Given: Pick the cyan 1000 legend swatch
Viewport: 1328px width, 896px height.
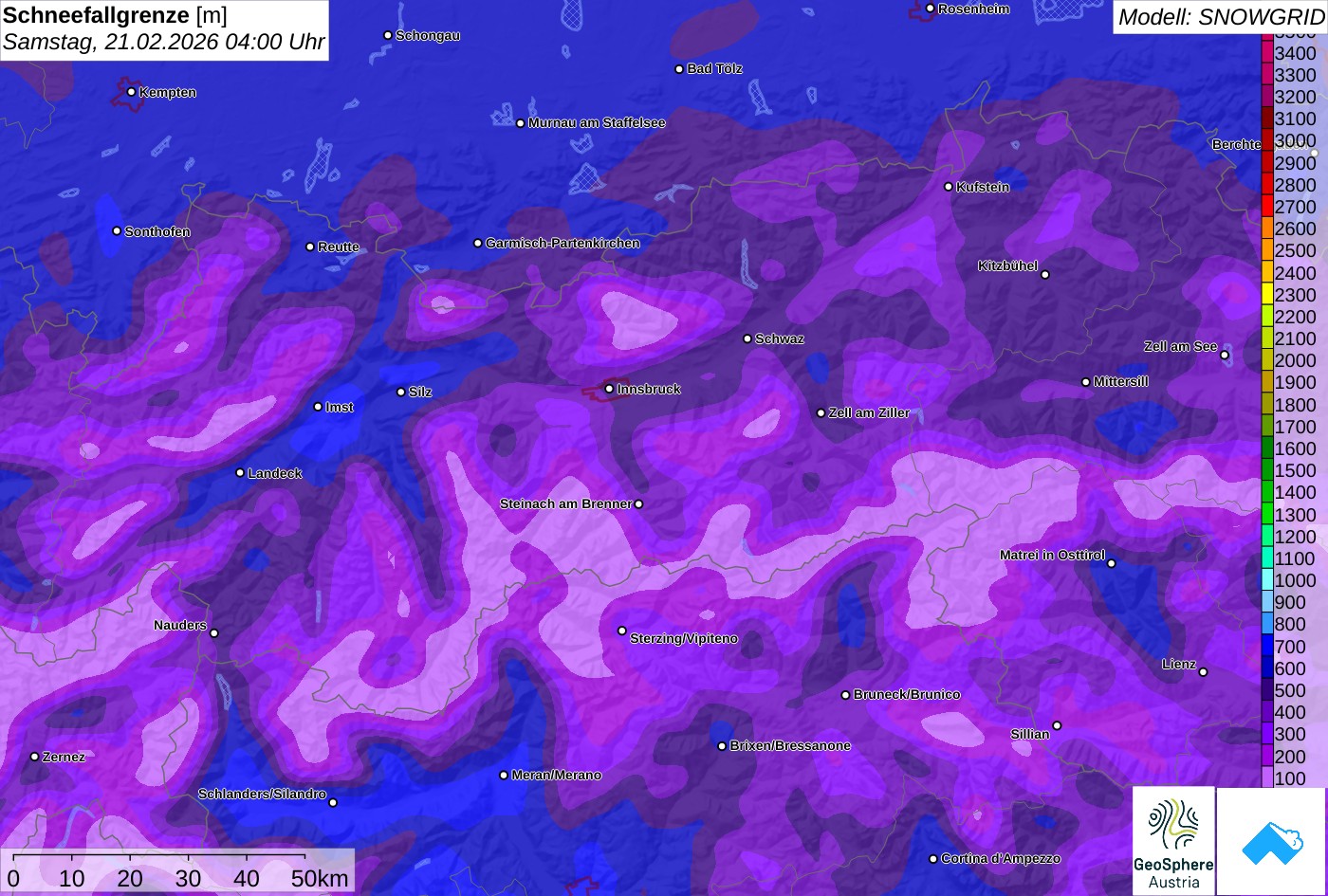Looking at the screenshot, I should [x=1267, y=580].
